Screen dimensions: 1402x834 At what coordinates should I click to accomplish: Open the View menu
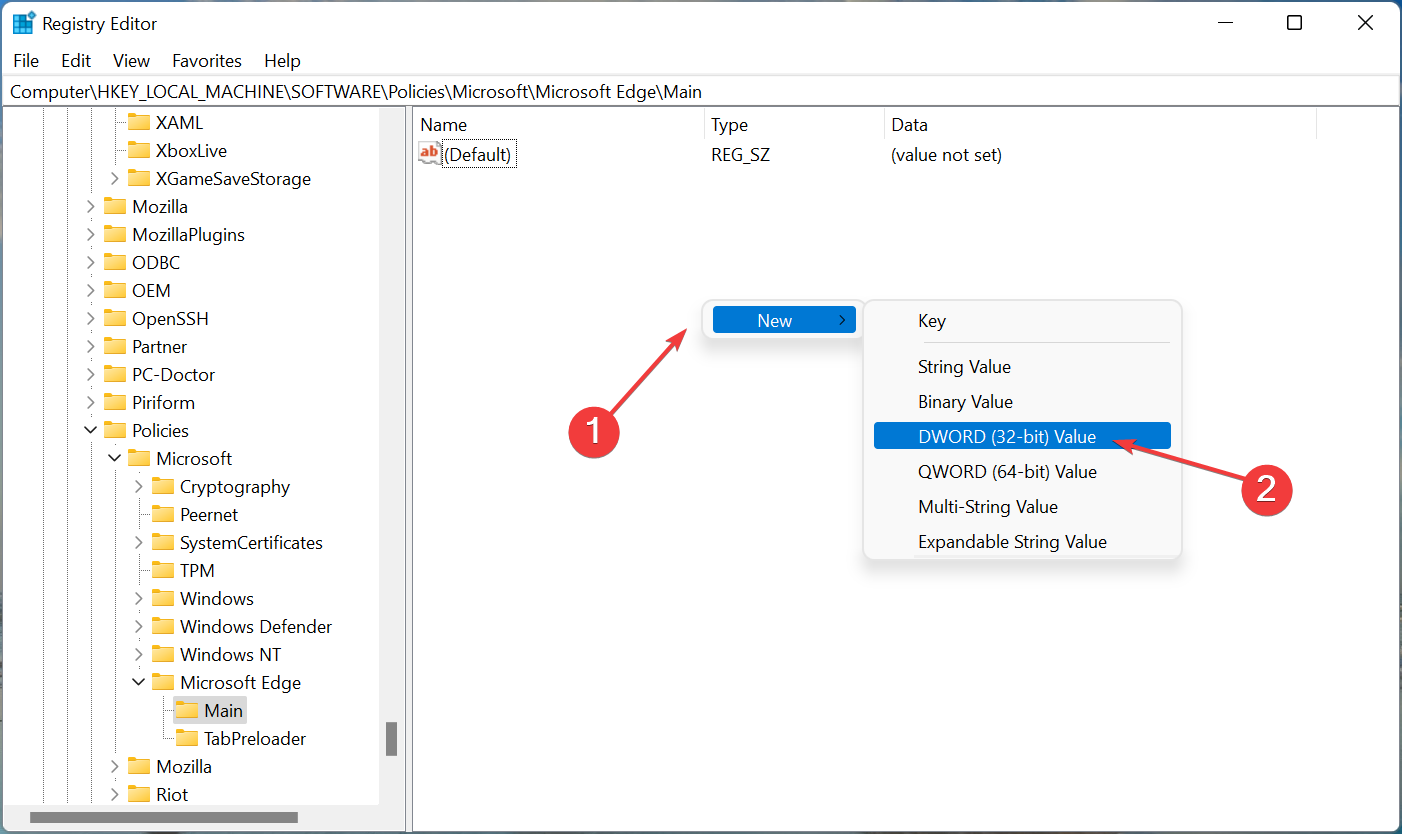(x=131, y=60)
